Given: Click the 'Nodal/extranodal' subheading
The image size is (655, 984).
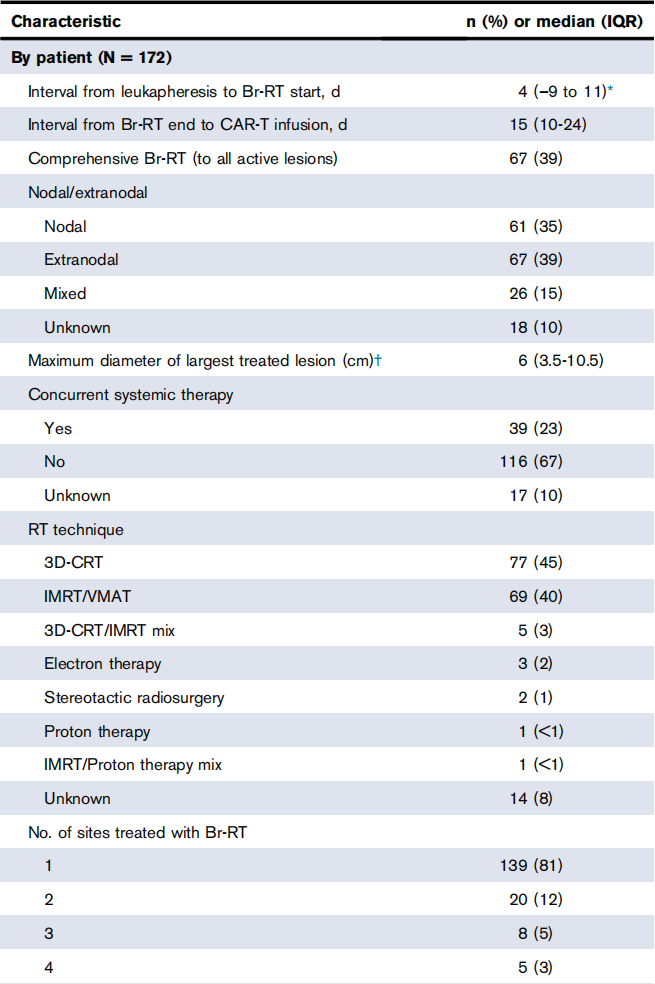Looking at the screenshot, I should [x=88, y=192].
